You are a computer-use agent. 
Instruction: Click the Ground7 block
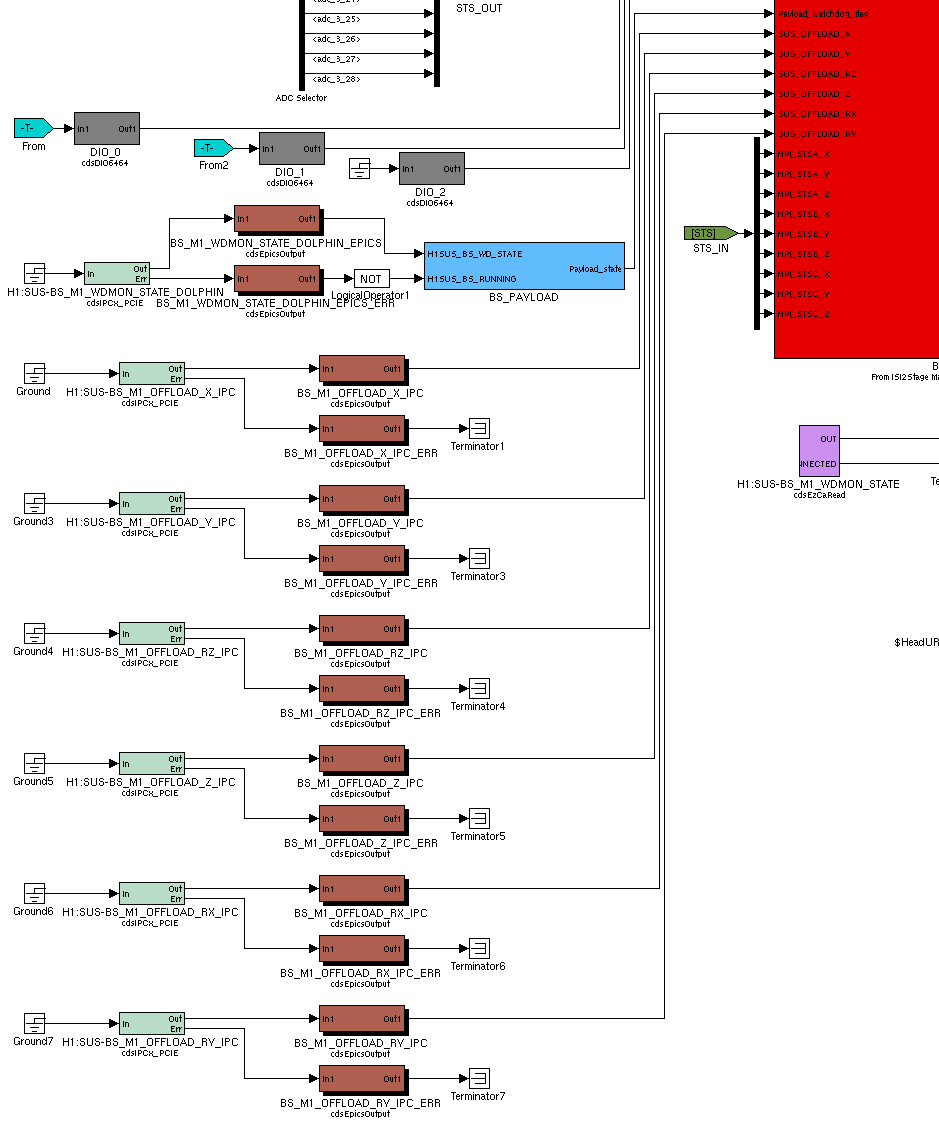click(34, 1024)
